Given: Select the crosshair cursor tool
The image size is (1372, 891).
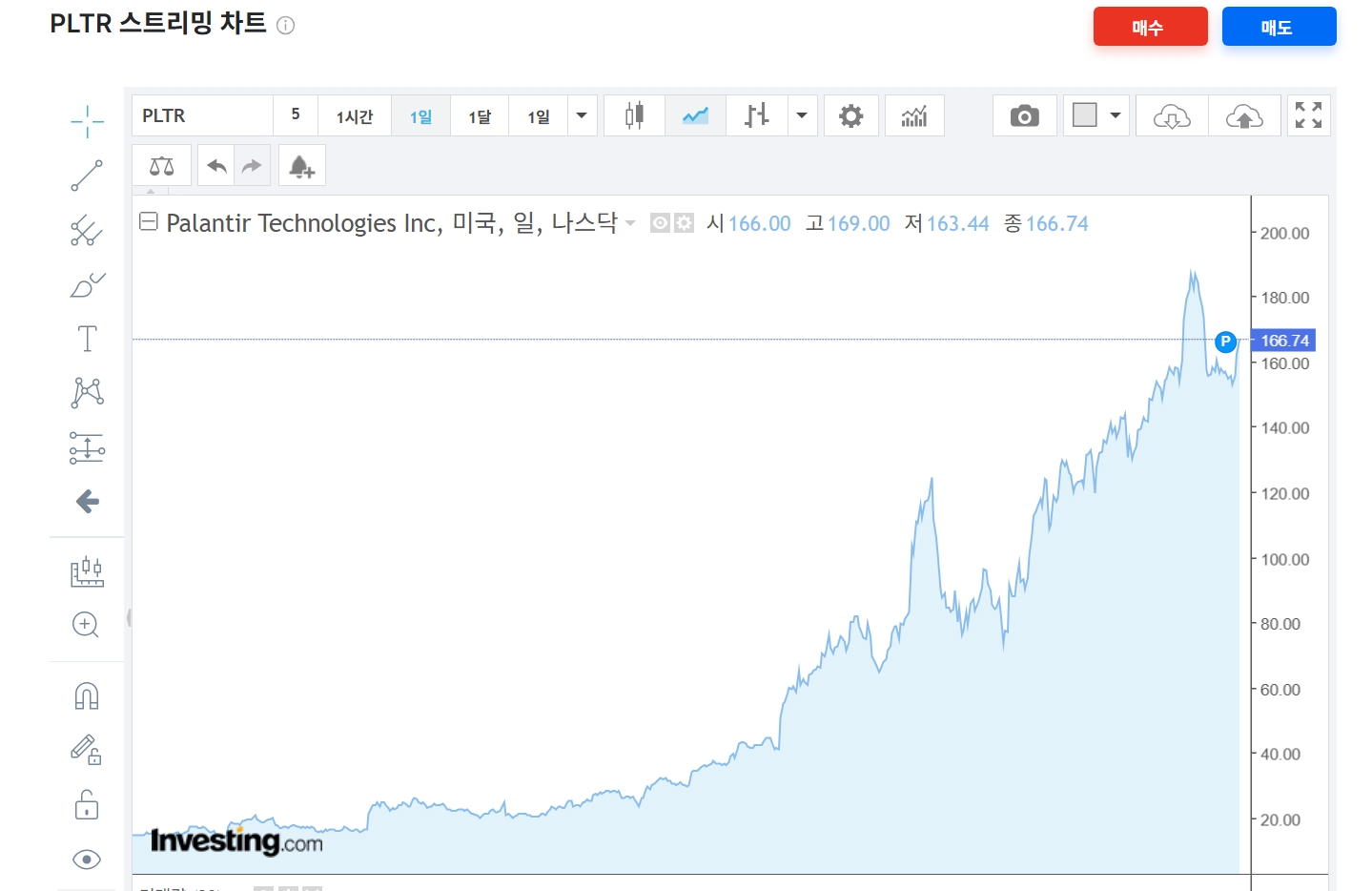Looking at the screenshot, I should (87, 121).
